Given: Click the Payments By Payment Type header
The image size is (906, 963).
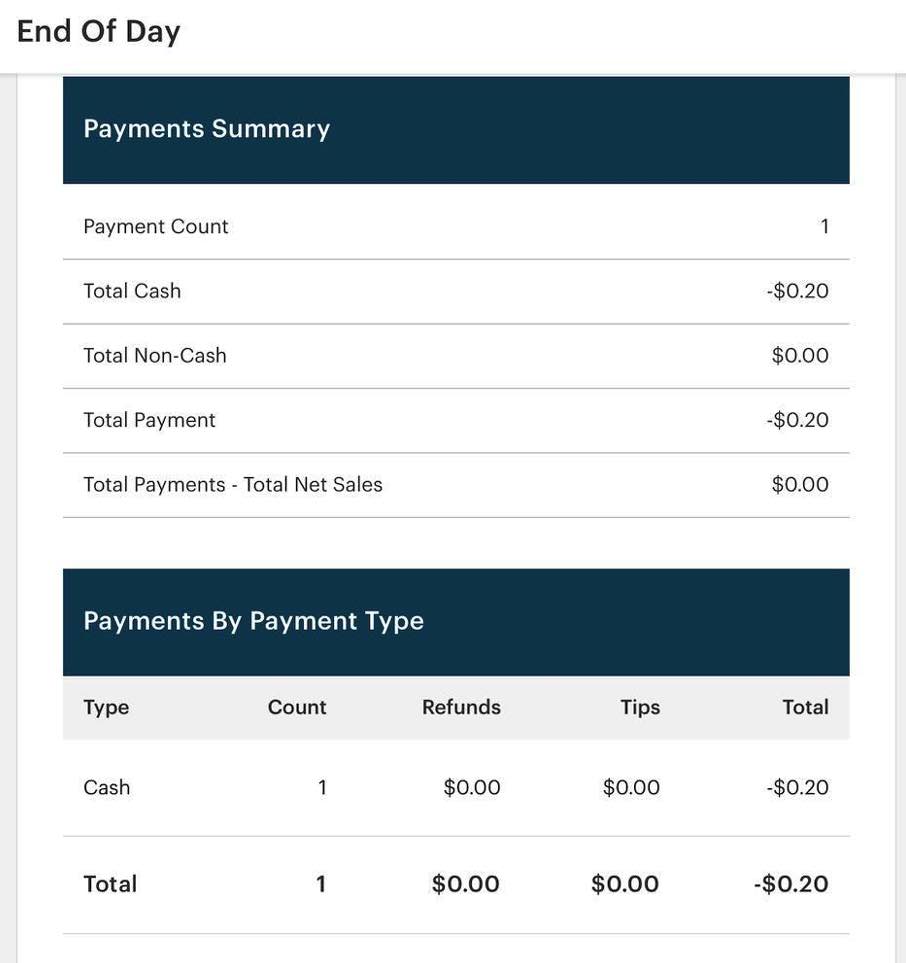Looking at the screenshot, I should 254,618.
